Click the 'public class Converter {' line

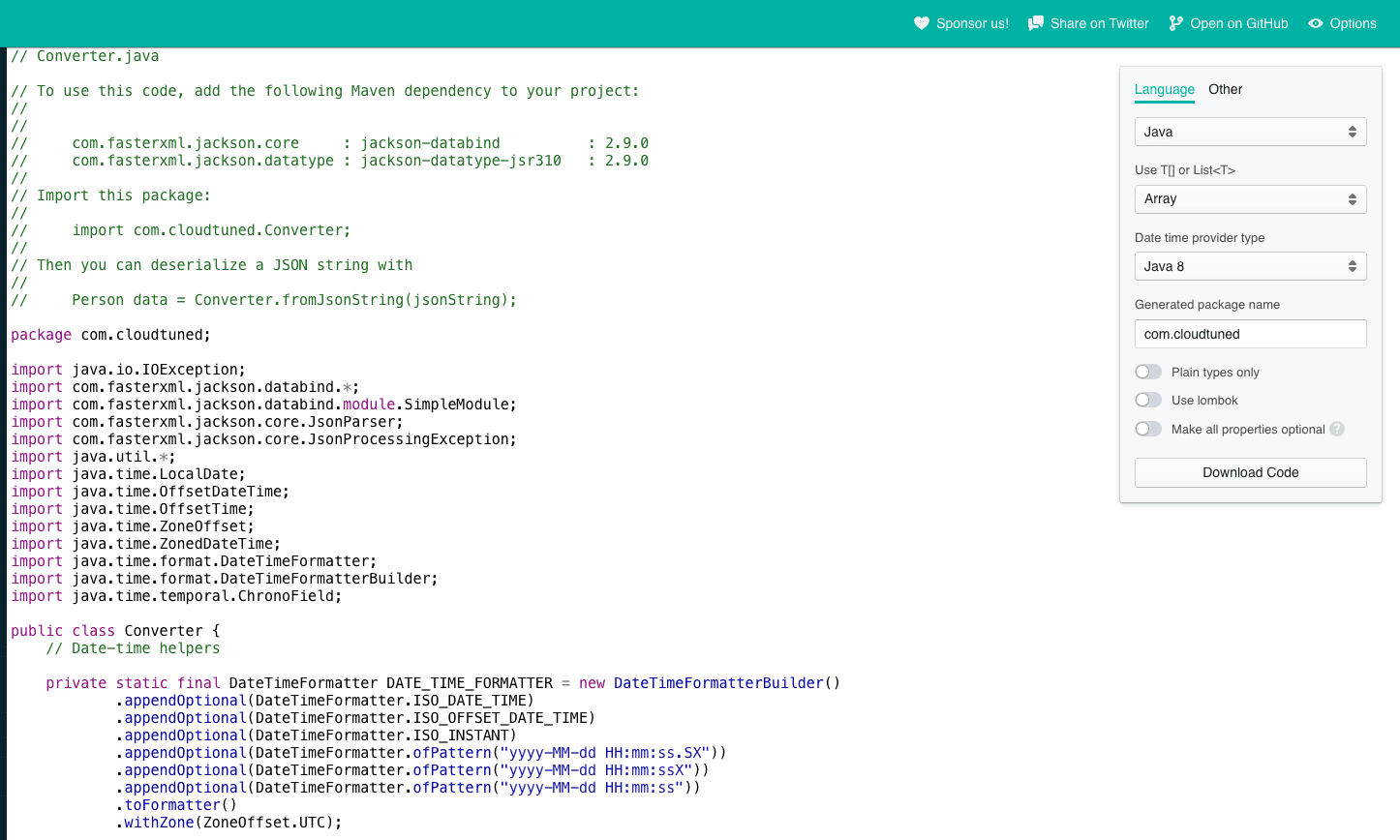point(115,631)
